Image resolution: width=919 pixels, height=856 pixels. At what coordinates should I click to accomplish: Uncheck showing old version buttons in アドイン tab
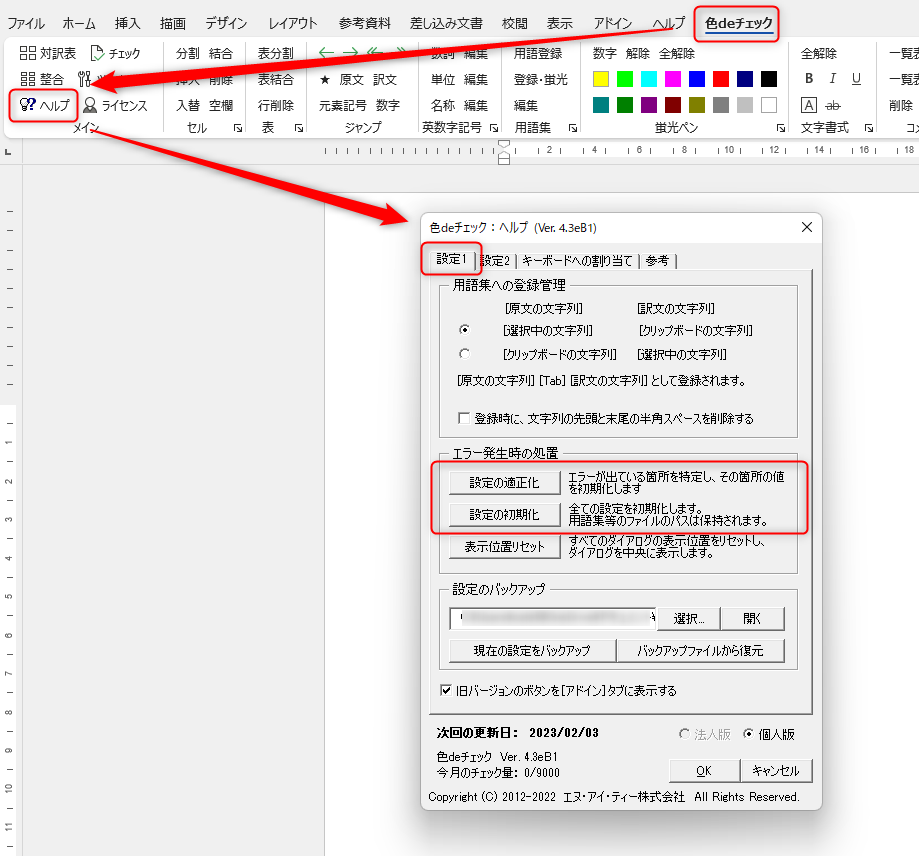click(446, 690)
